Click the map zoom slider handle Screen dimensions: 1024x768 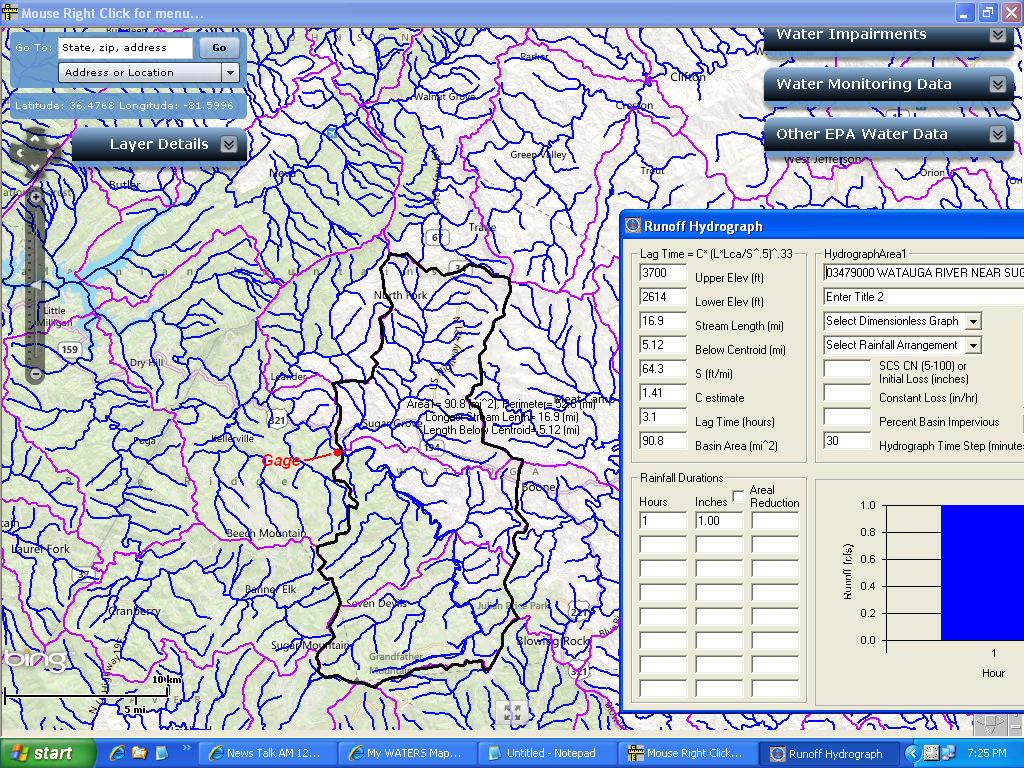(36, 286)
